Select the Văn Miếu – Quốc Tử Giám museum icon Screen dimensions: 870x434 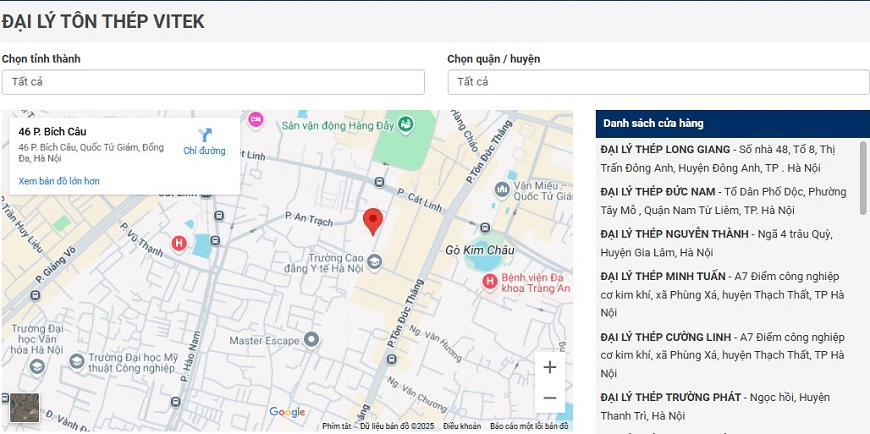tap(502, 190)
